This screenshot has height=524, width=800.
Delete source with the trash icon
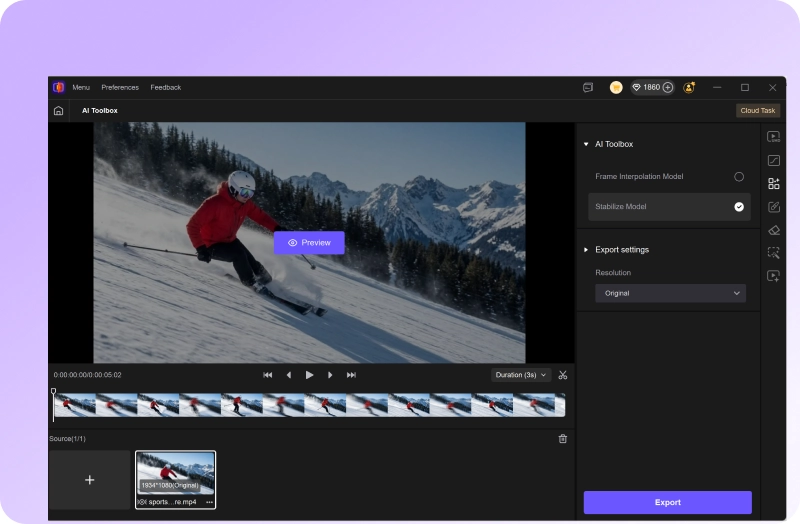coord(563,439)
